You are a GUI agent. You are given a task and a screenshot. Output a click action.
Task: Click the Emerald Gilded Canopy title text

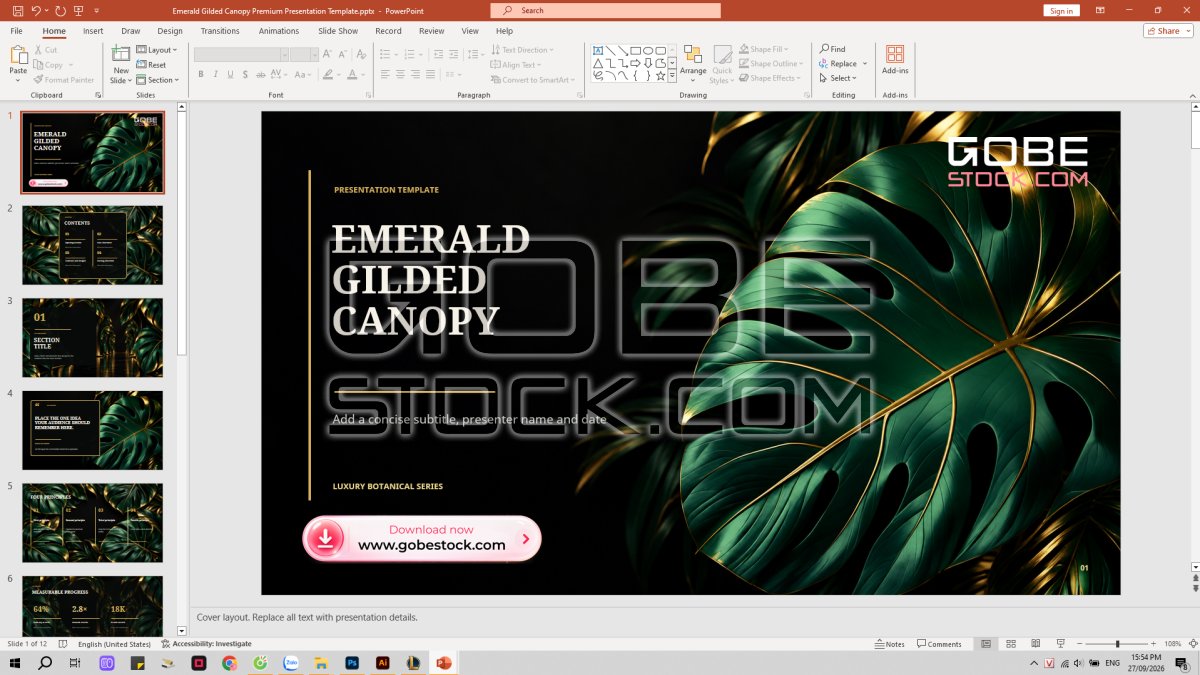point(430,279)
